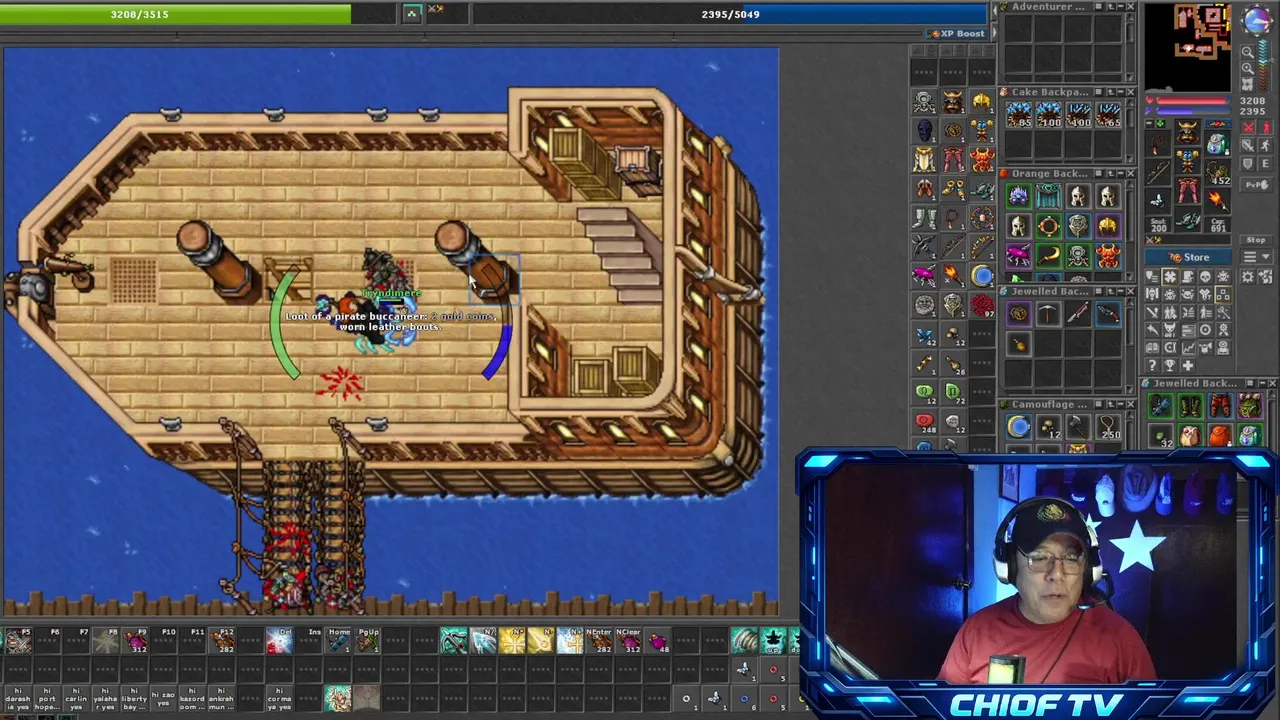This screenshot has width=1280, height=720.
Task: Open the question mark help icon
Action: (x=1152, y=364)
